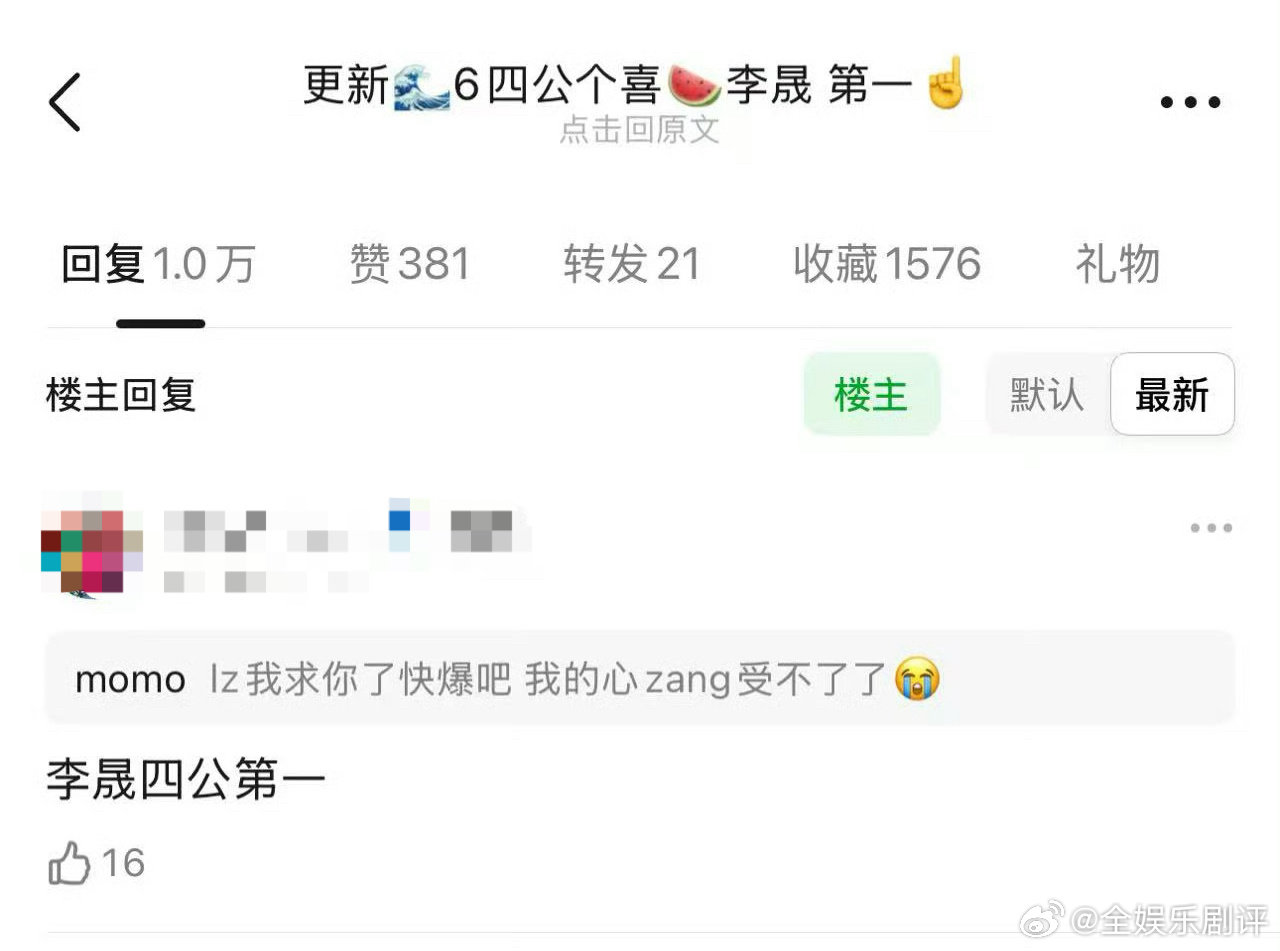Open the quoted momo comment box
Viewport: 1280px width, 951px height.
640,679
